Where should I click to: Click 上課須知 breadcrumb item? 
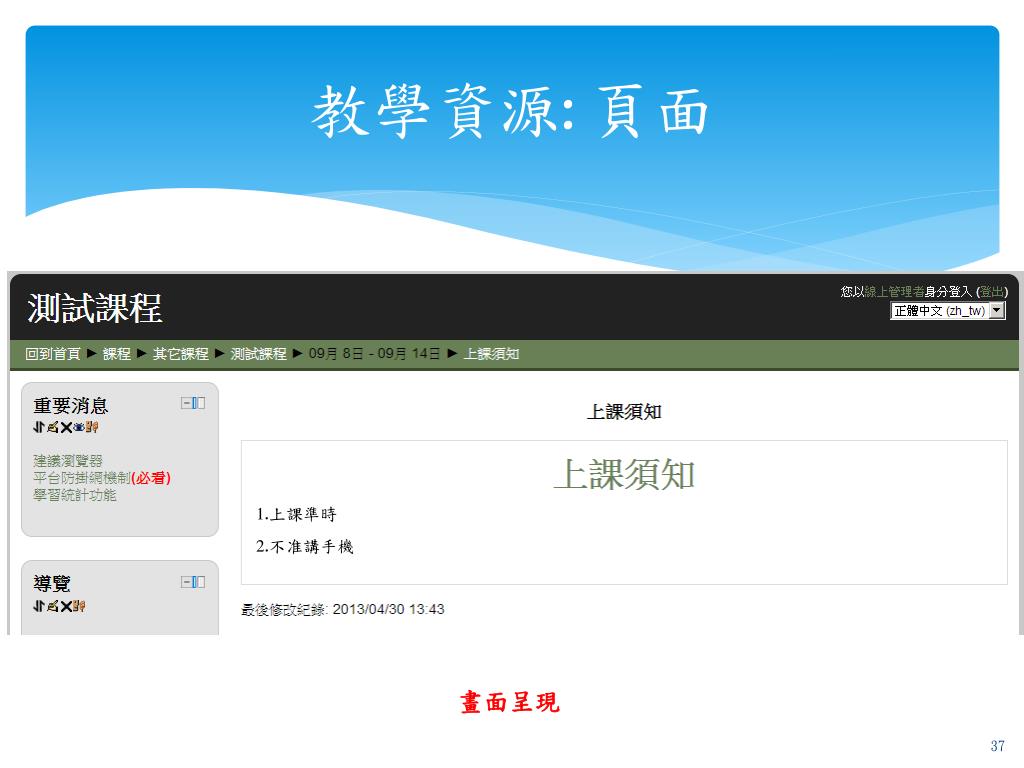click(x=491, y=354)
